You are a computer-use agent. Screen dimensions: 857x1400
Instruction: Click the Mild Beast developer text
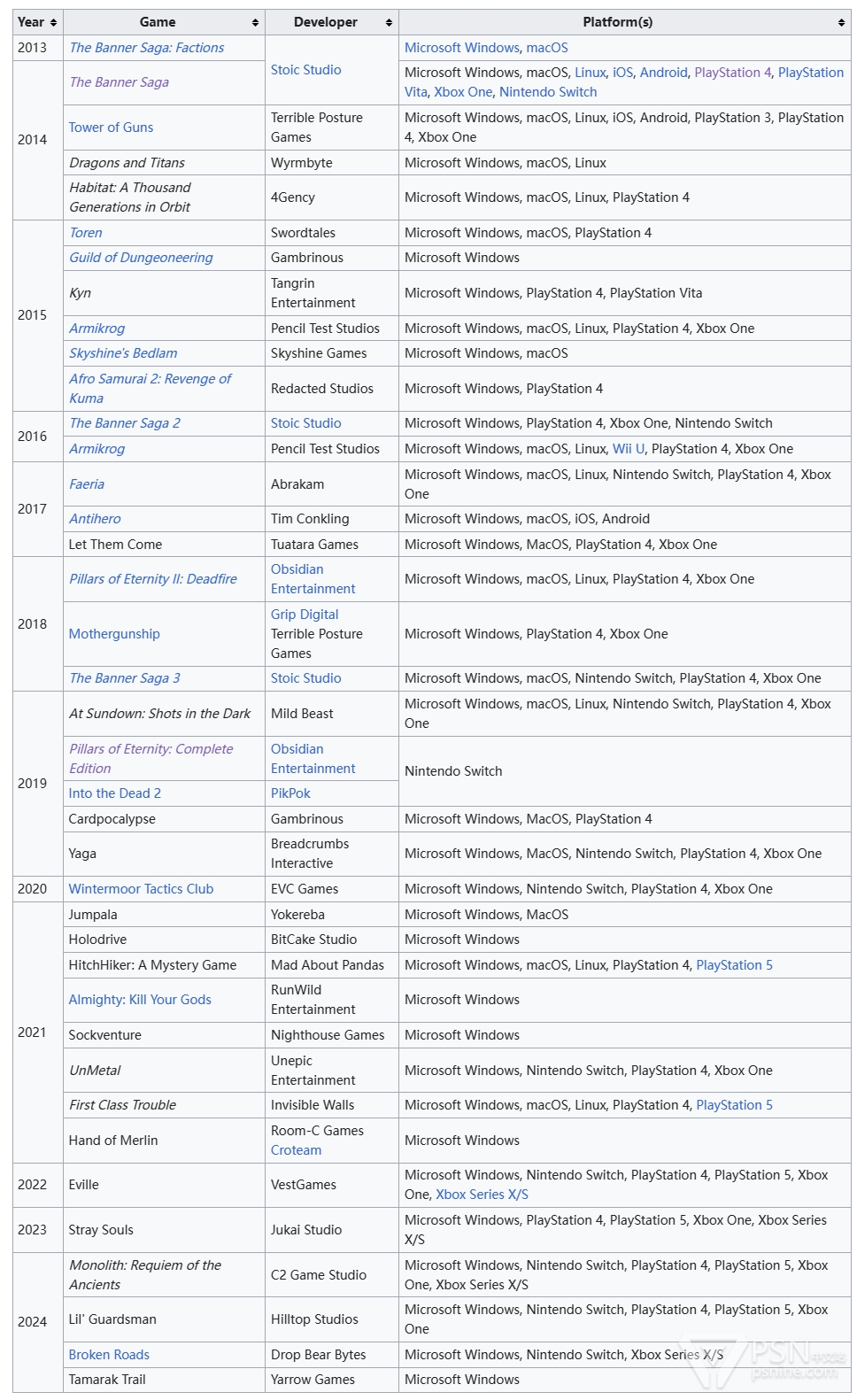[x=303, y=714]
